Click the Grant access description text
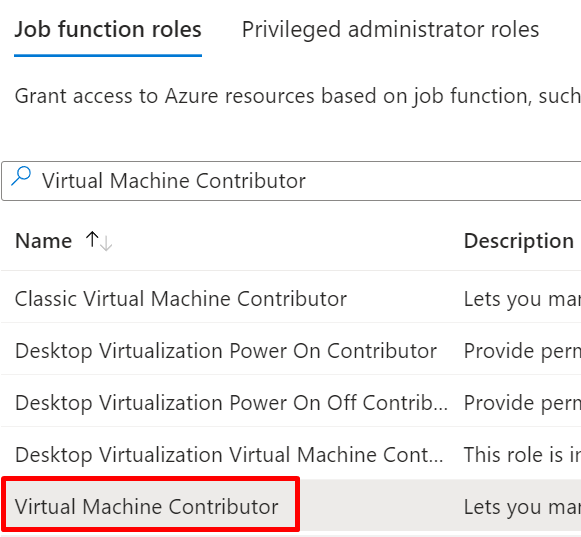Screen dimensions: 581x537 298,96
